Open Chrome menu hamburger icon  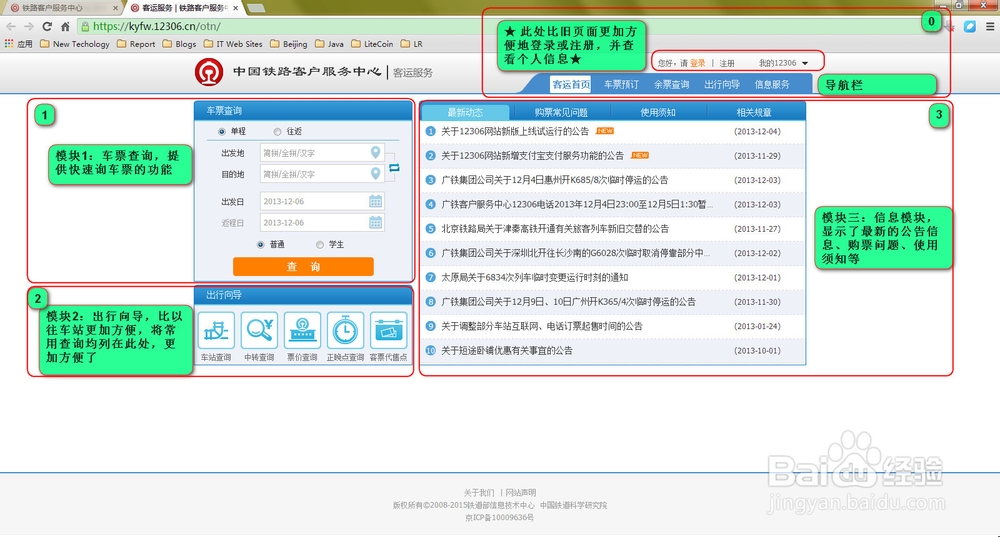(990, 26)
